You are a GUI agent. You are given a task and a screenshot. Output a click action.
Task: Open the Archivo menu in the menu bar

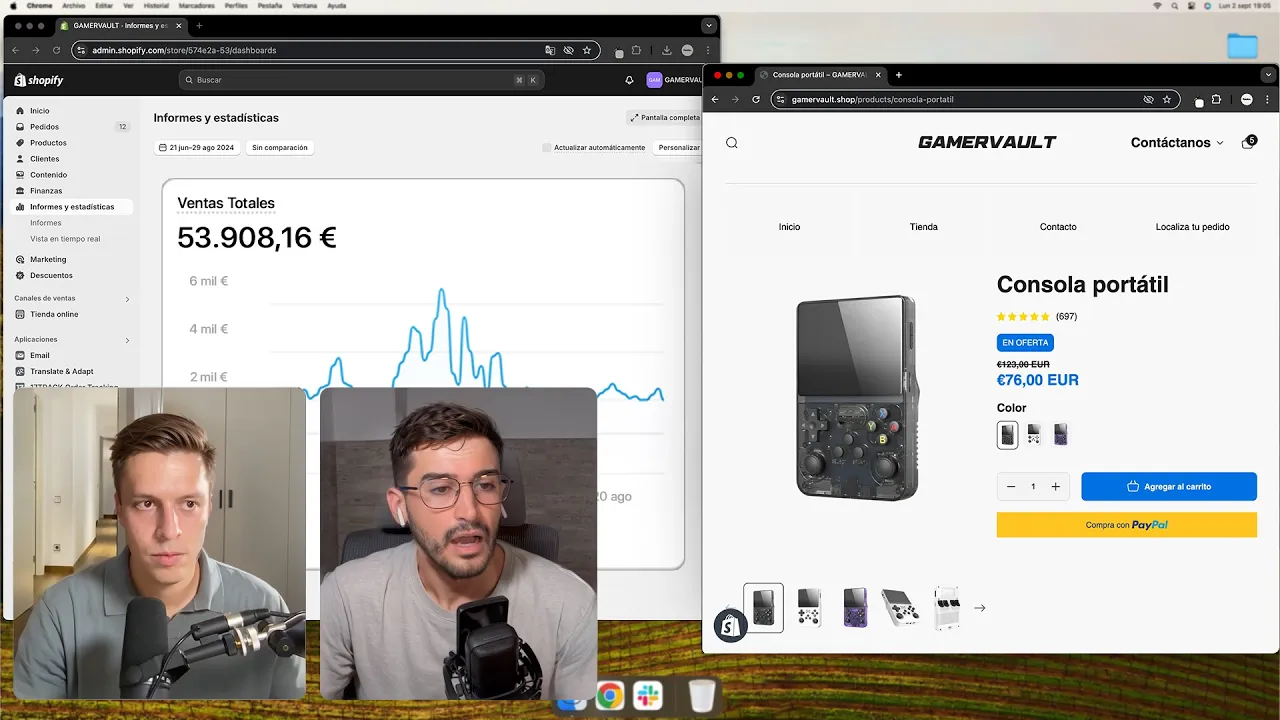73,6
